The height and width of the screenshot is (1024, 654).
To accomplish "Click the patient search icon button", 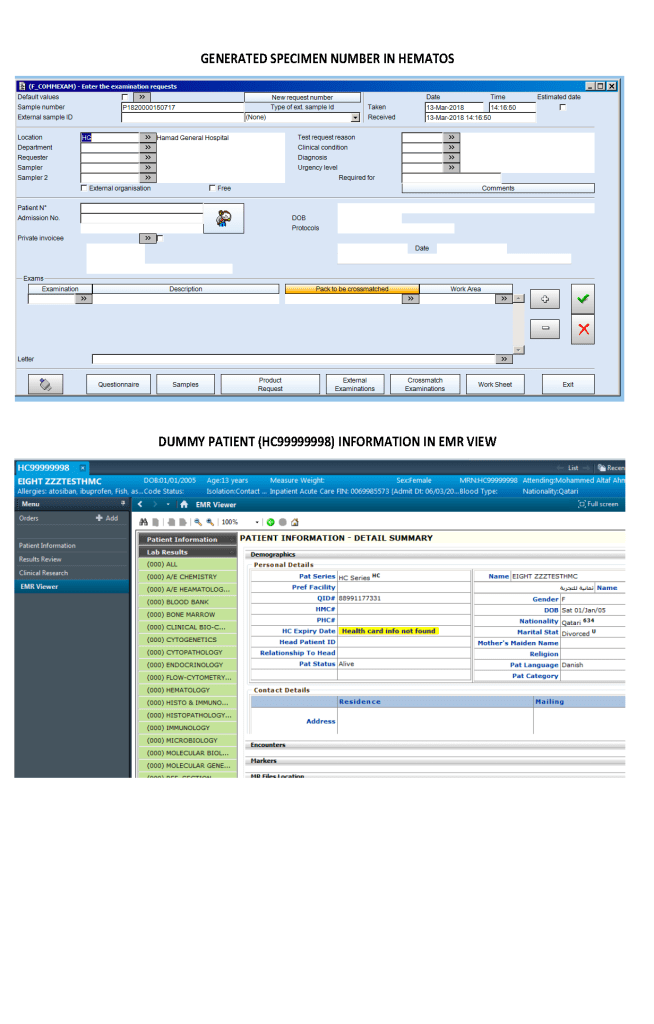I will pyautogui.click(x=224, y=218).
